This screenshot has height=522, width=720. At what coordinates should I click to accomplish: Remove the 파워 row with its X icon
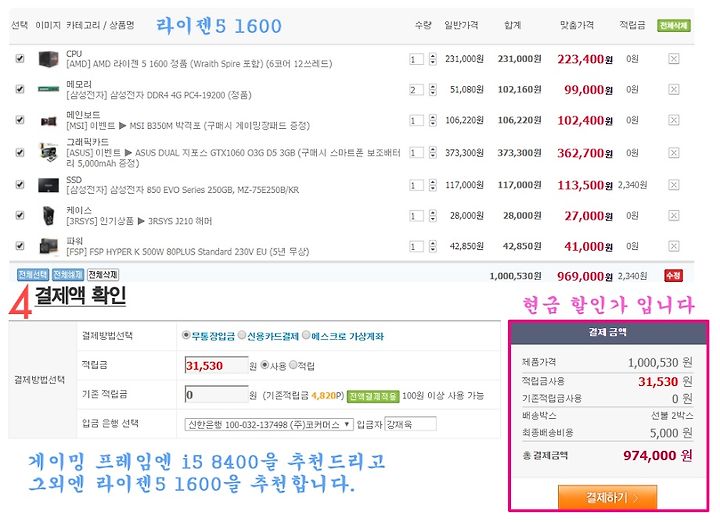coord(673,246)
